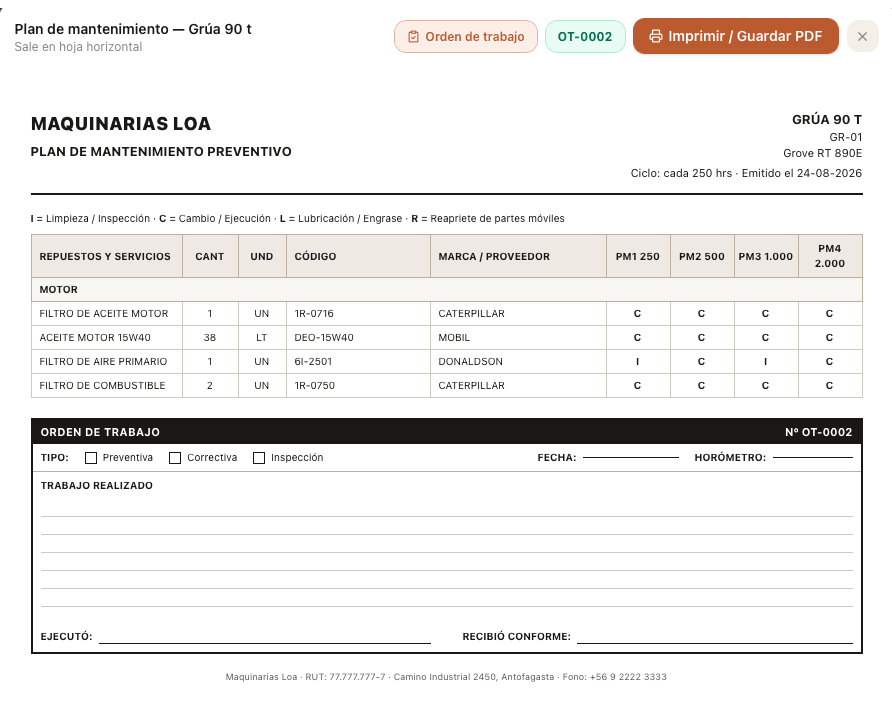Check the Inspección checkbox
The image size is (892, 708).
pos(259,458)
